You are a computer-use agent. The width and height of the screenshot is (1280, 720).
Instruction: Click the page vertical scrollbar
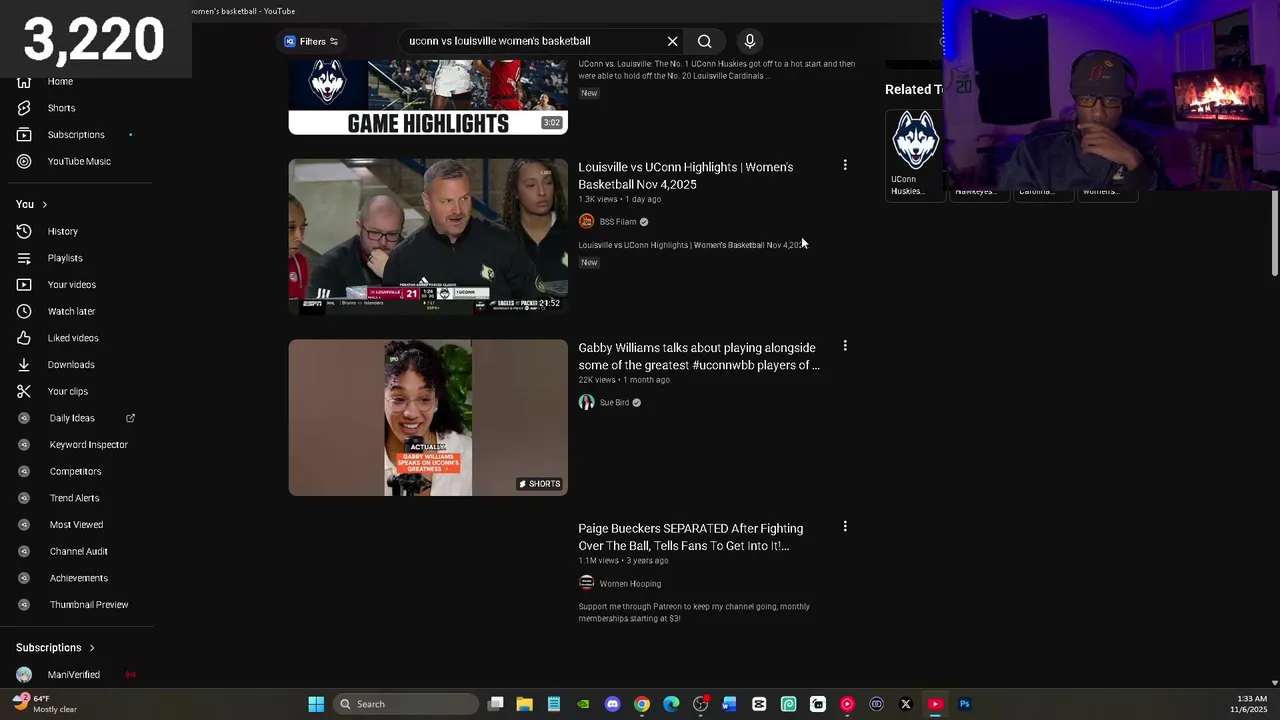[x=1274, y=233]
